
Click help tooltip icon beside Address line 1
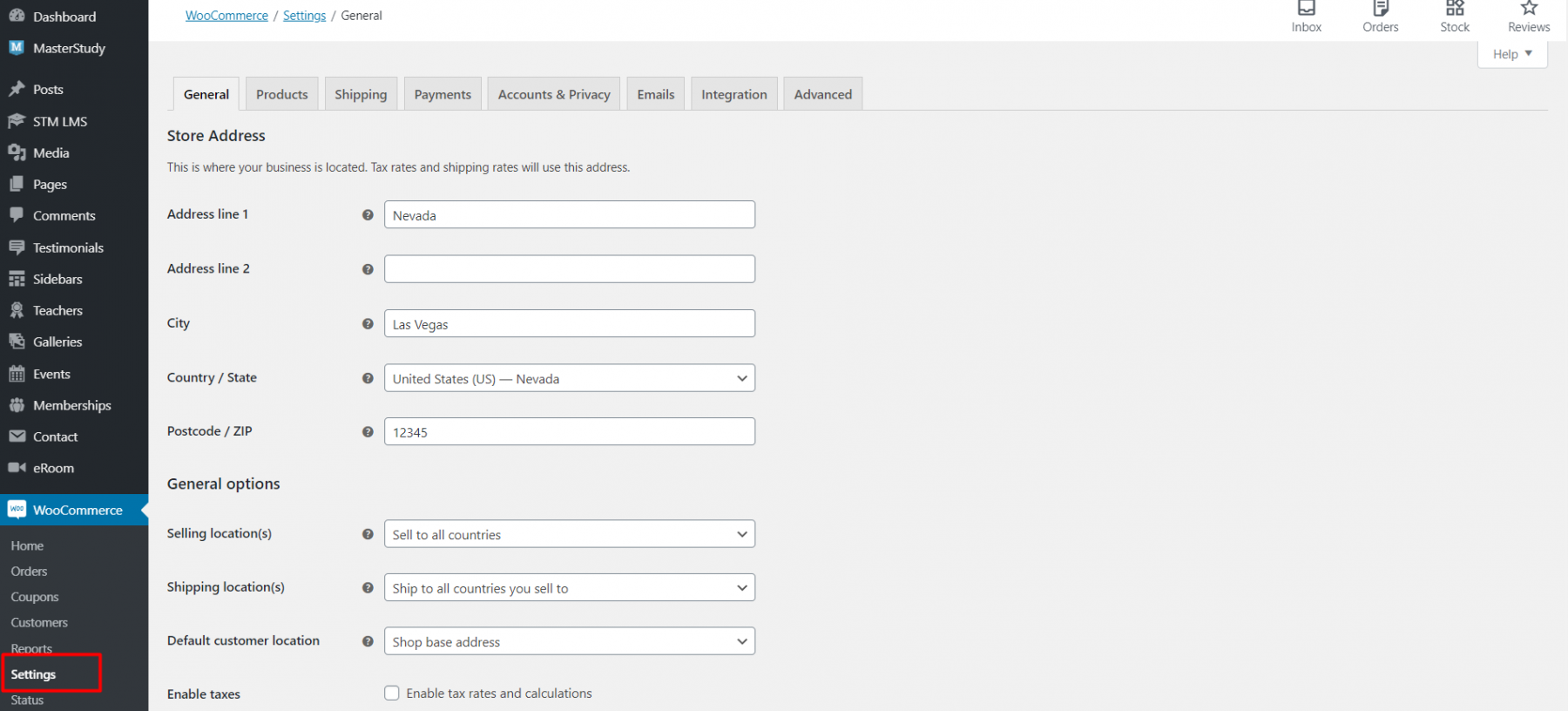[368, 215]
